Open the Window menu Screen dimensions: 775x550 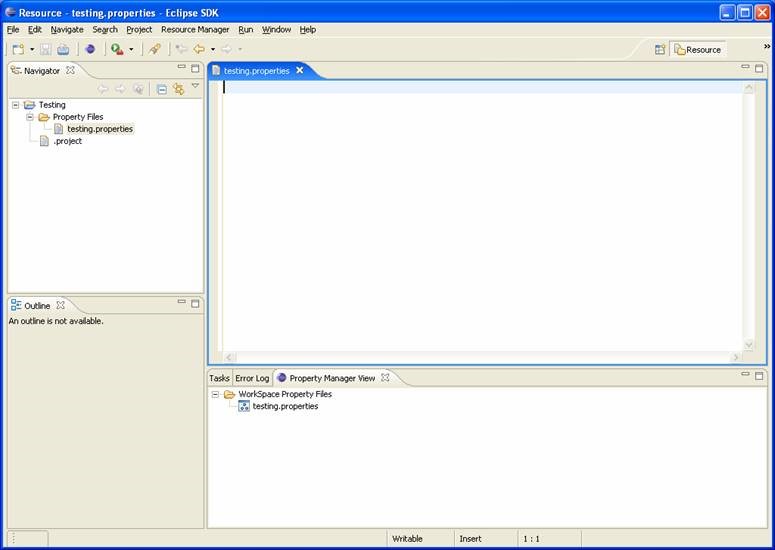click(x=276, y=30)
